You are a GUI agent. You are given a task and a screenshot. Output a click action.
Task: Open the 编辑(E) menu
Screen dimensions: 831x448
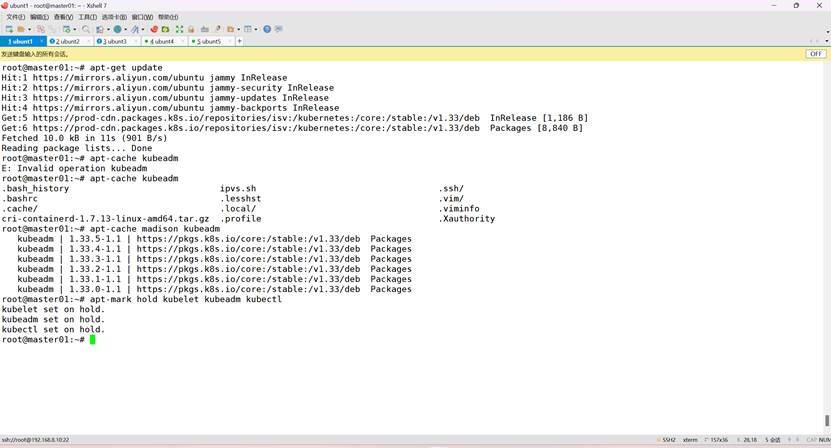click(39, 17)
